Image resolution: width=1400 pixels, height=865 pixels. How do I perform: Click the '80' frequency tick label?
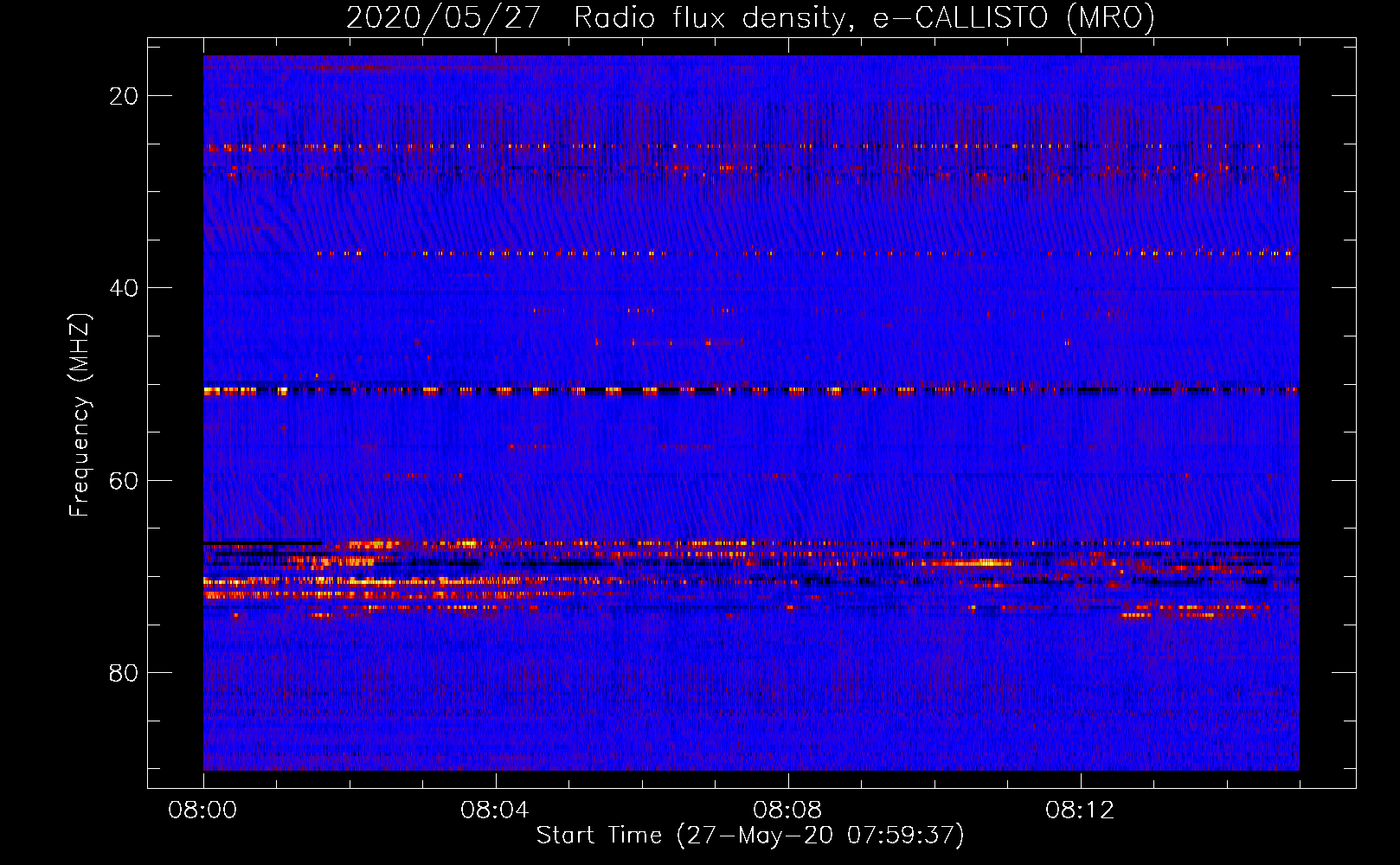point(124,673)
